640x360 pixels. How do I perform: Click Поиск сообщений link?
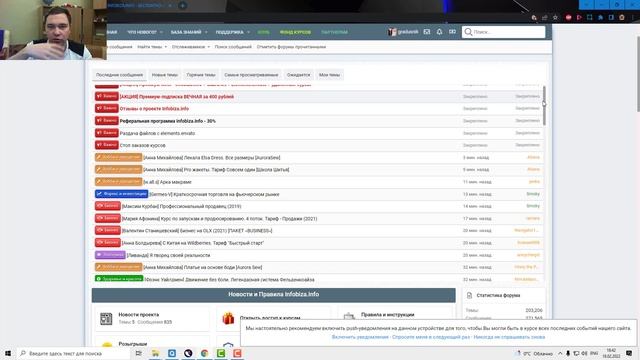click(x=233, y=47)
